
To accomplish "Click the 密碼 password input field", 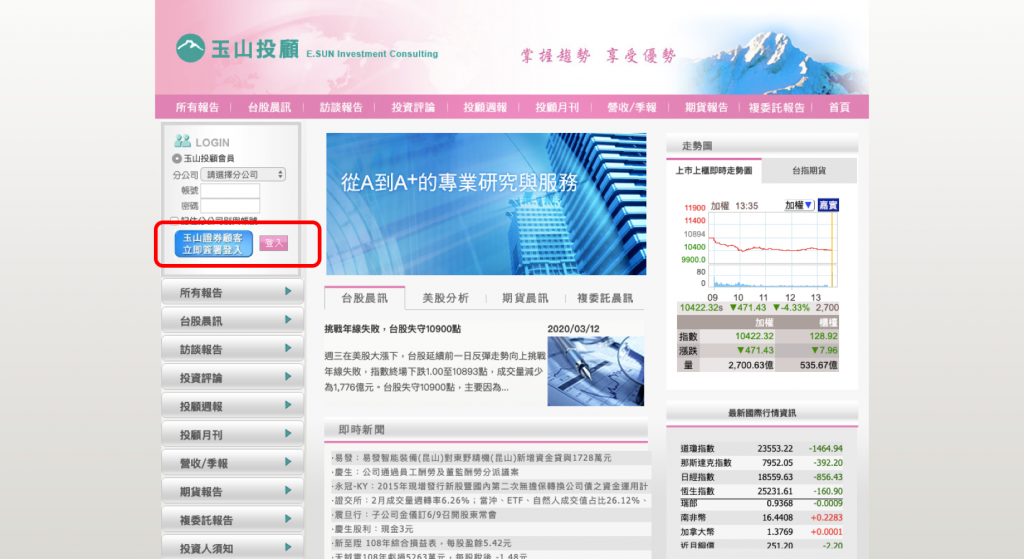I will pyautogui.click(x=230, y=206).
